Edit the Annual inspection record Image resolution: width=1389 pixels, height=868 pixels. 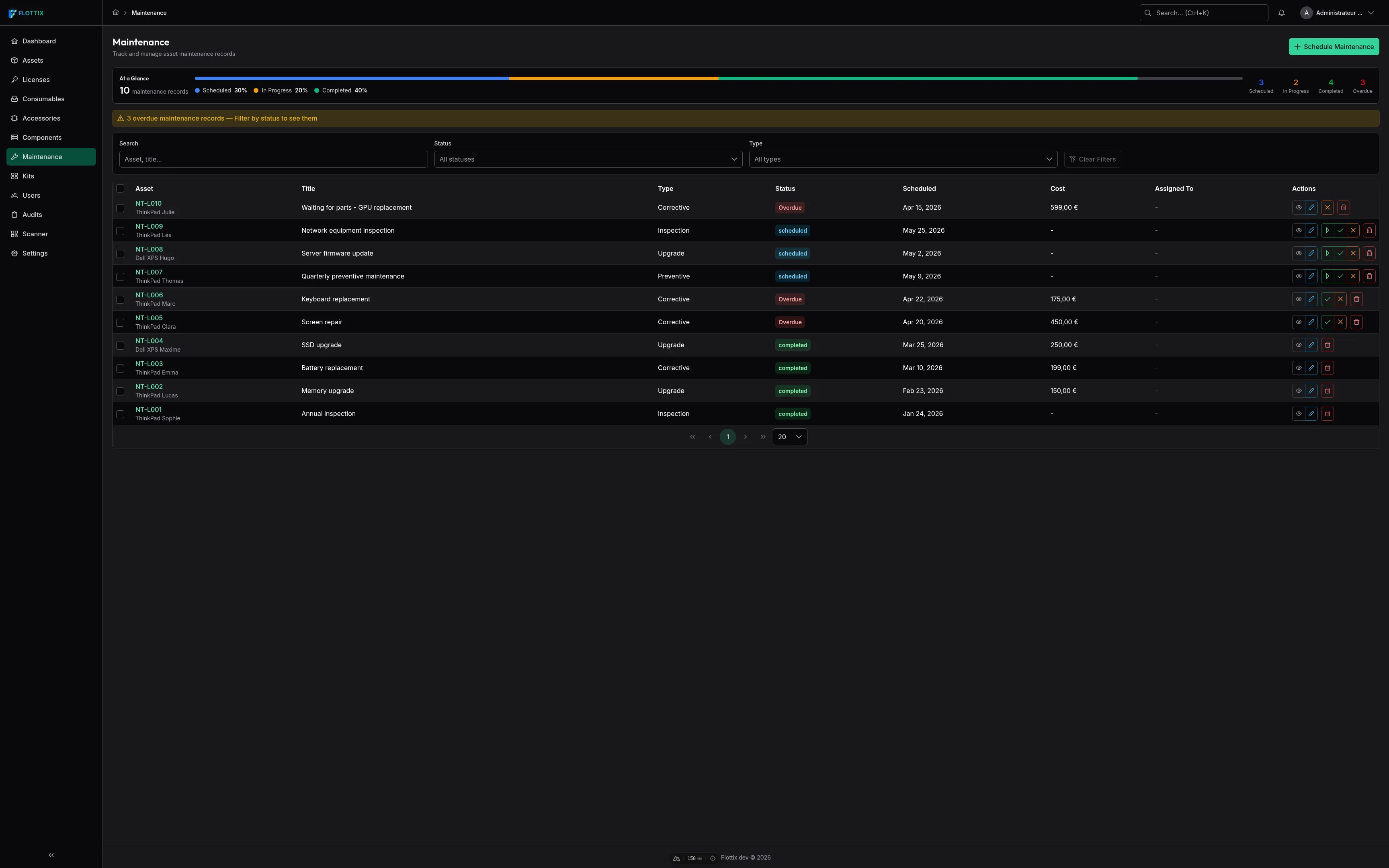point(1311,414)
